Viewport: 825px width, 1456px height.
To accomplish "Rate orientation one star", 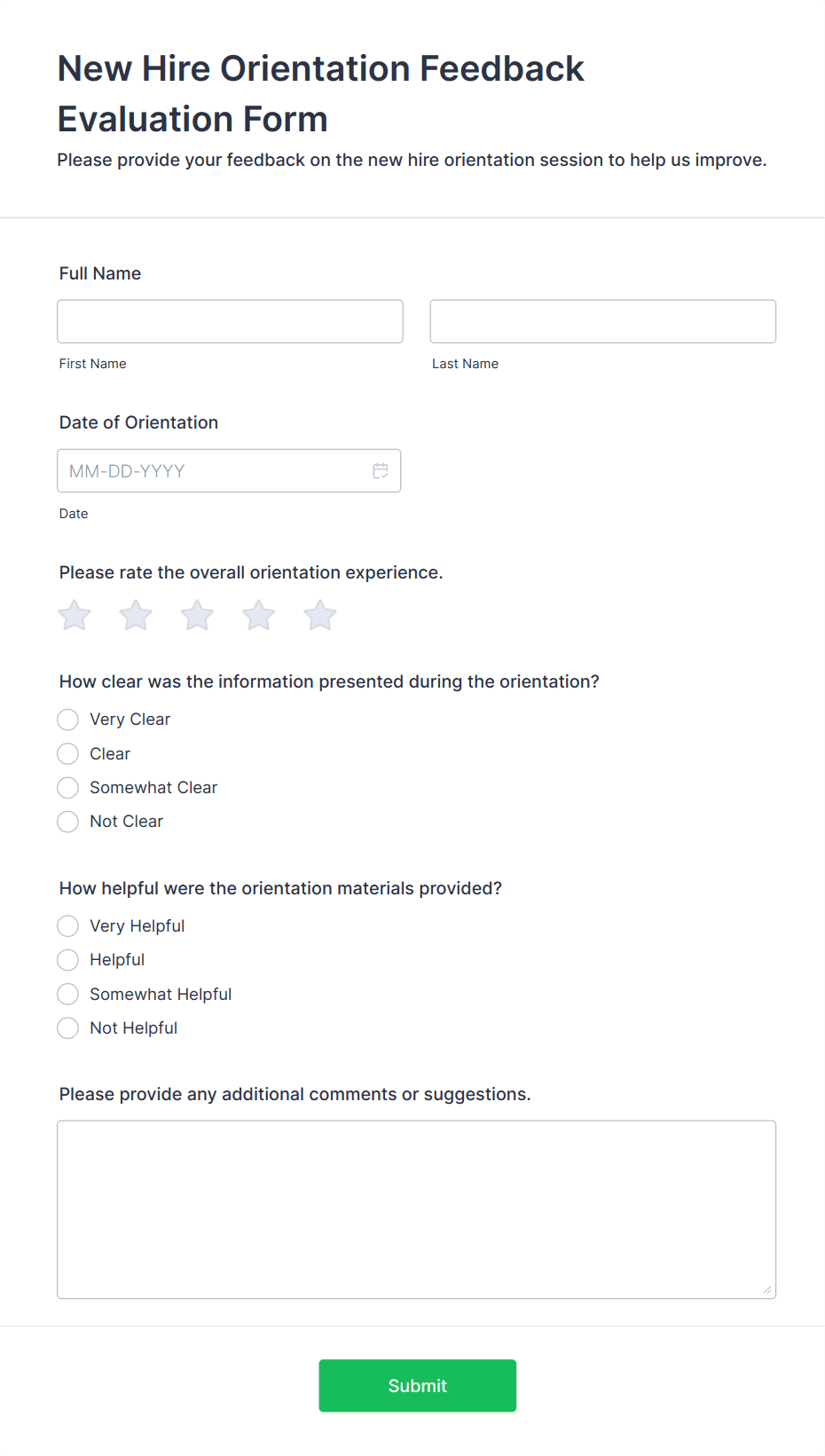I will pyautogui.click(x=75, y=615).
